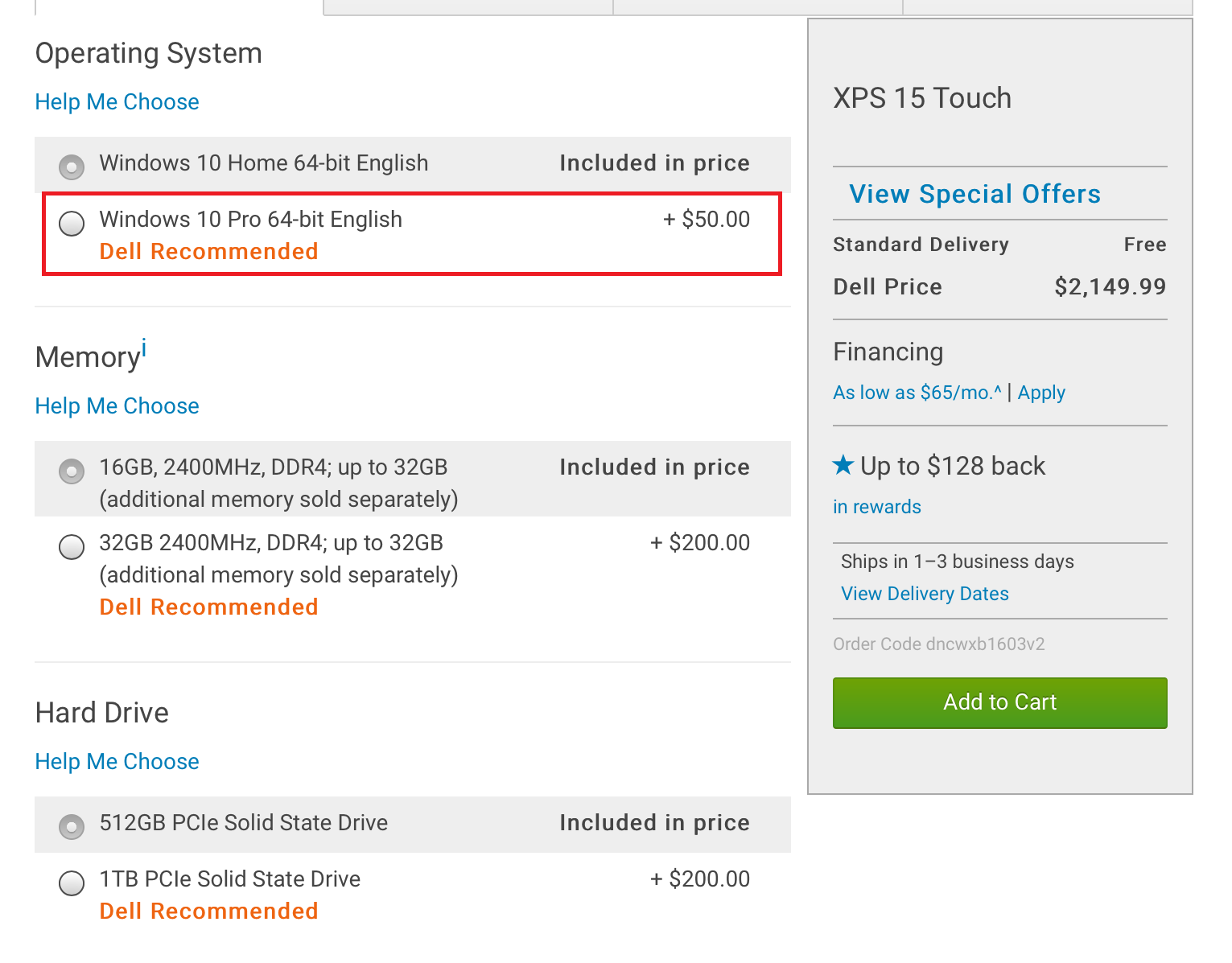Click the blue rewards star icon
This screenshot has width=1232, height=963.
[x=843, y=464]
